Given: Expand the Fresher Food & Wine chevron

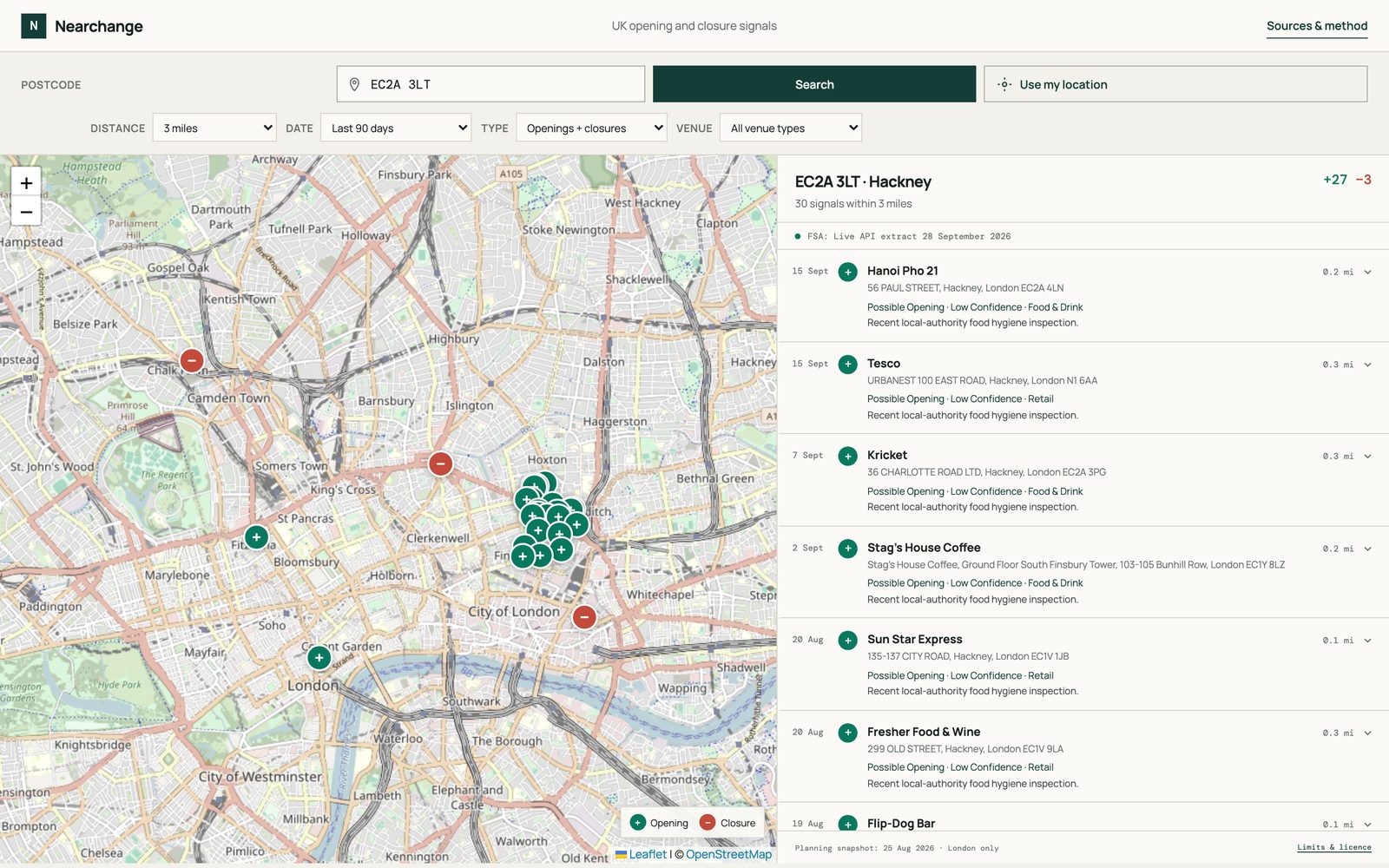Looking at the screenshot, I should pyautogui.click(x=1367, y=733).
